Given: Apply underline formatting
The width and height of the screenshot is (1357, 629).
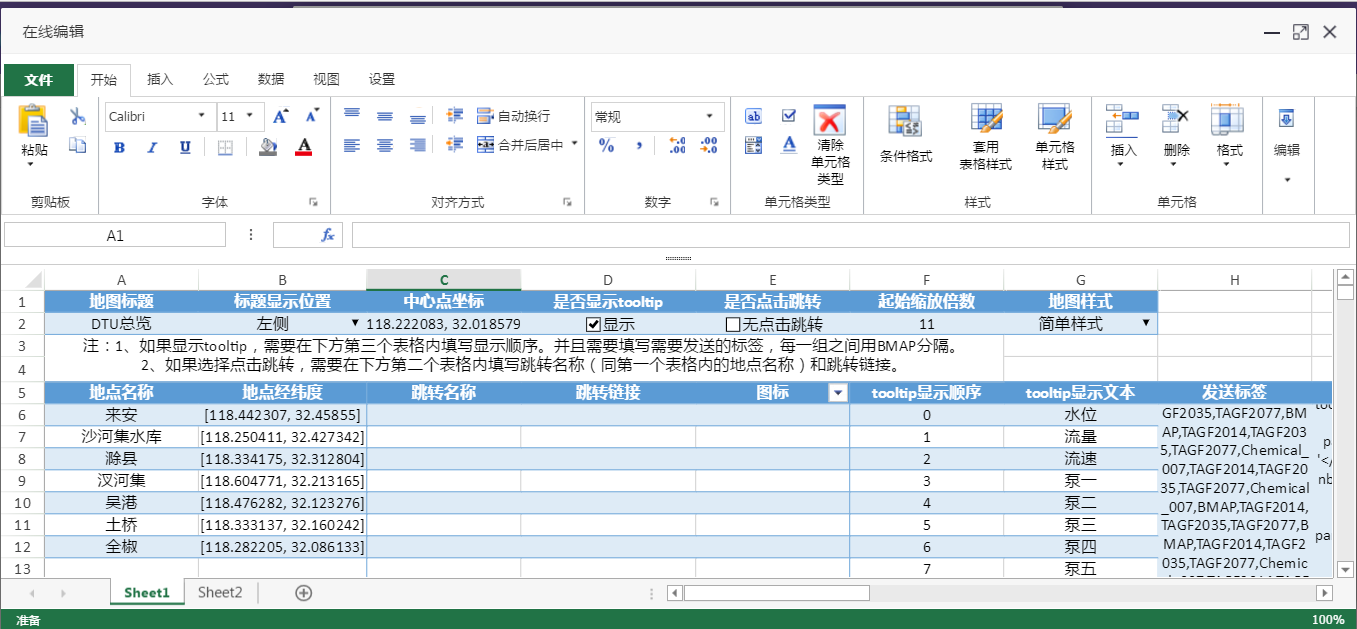Looking at the screenshot, I should tap(185, 147).
